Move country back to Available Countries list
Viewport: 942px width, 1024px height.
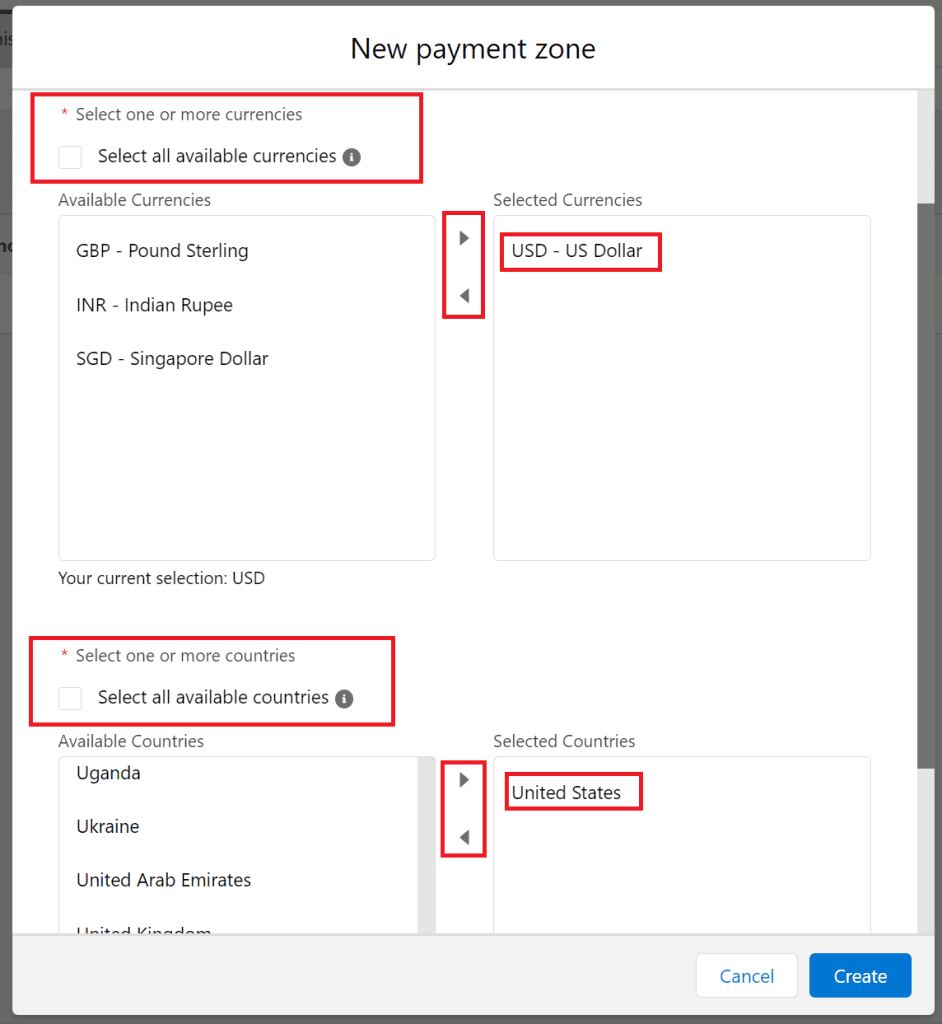(x=464, y=838)
